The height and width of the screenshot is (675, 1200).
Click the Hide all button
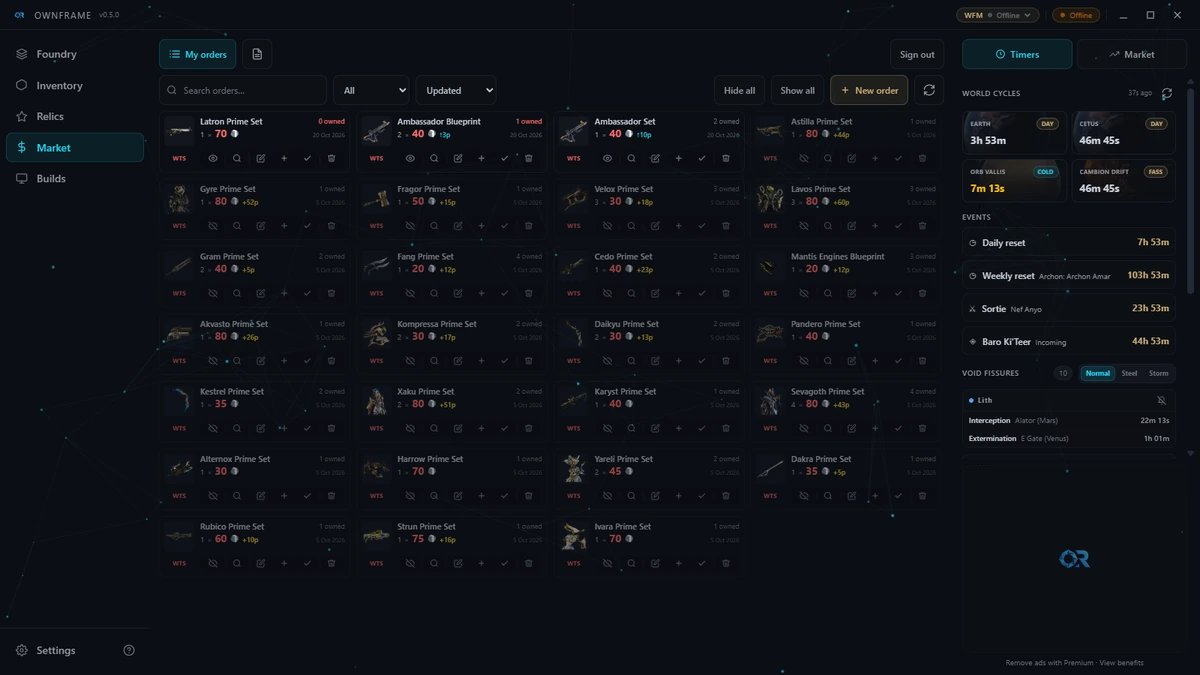point(739,90)
